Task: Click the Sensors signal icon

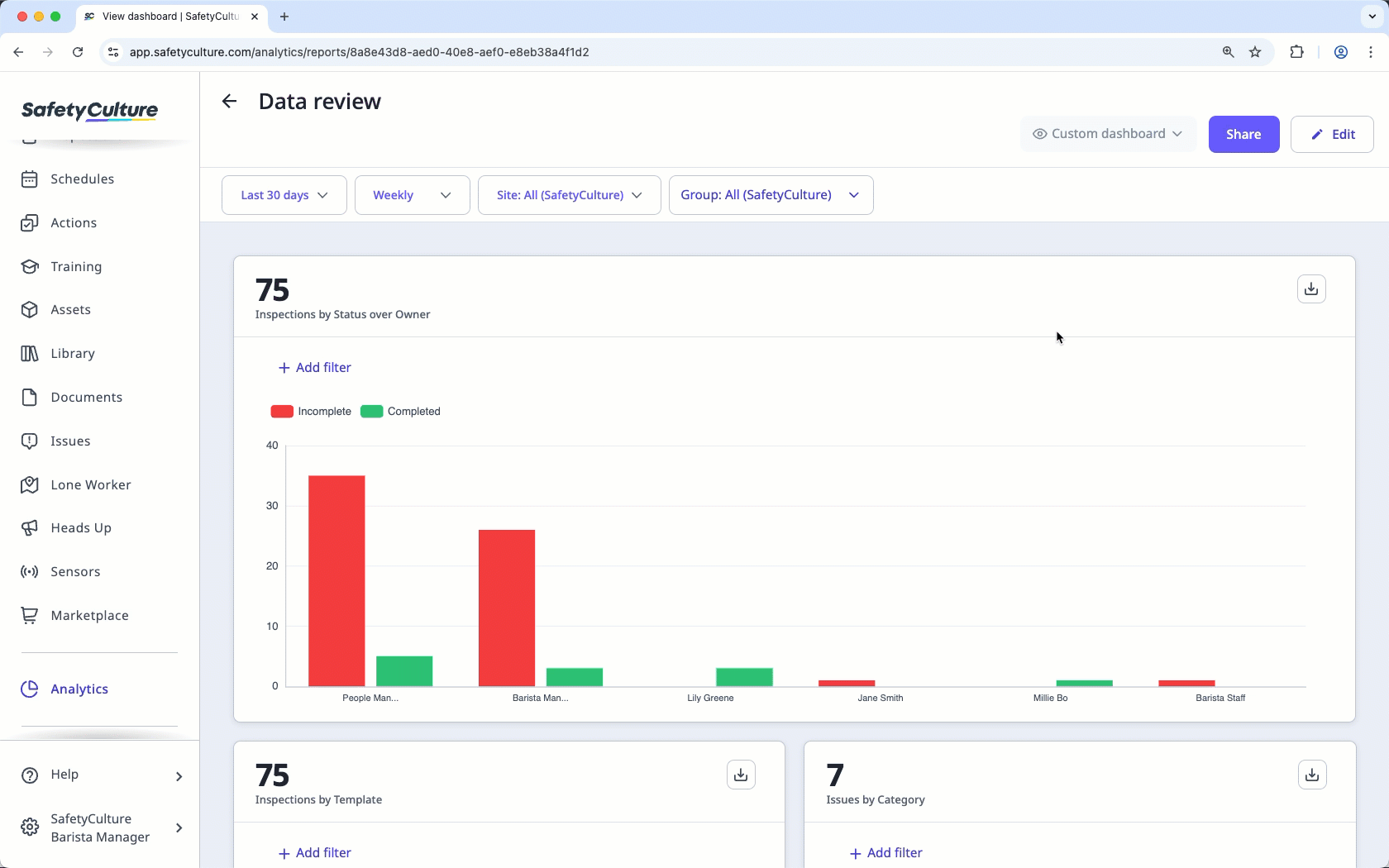Action: coord(30,572)
